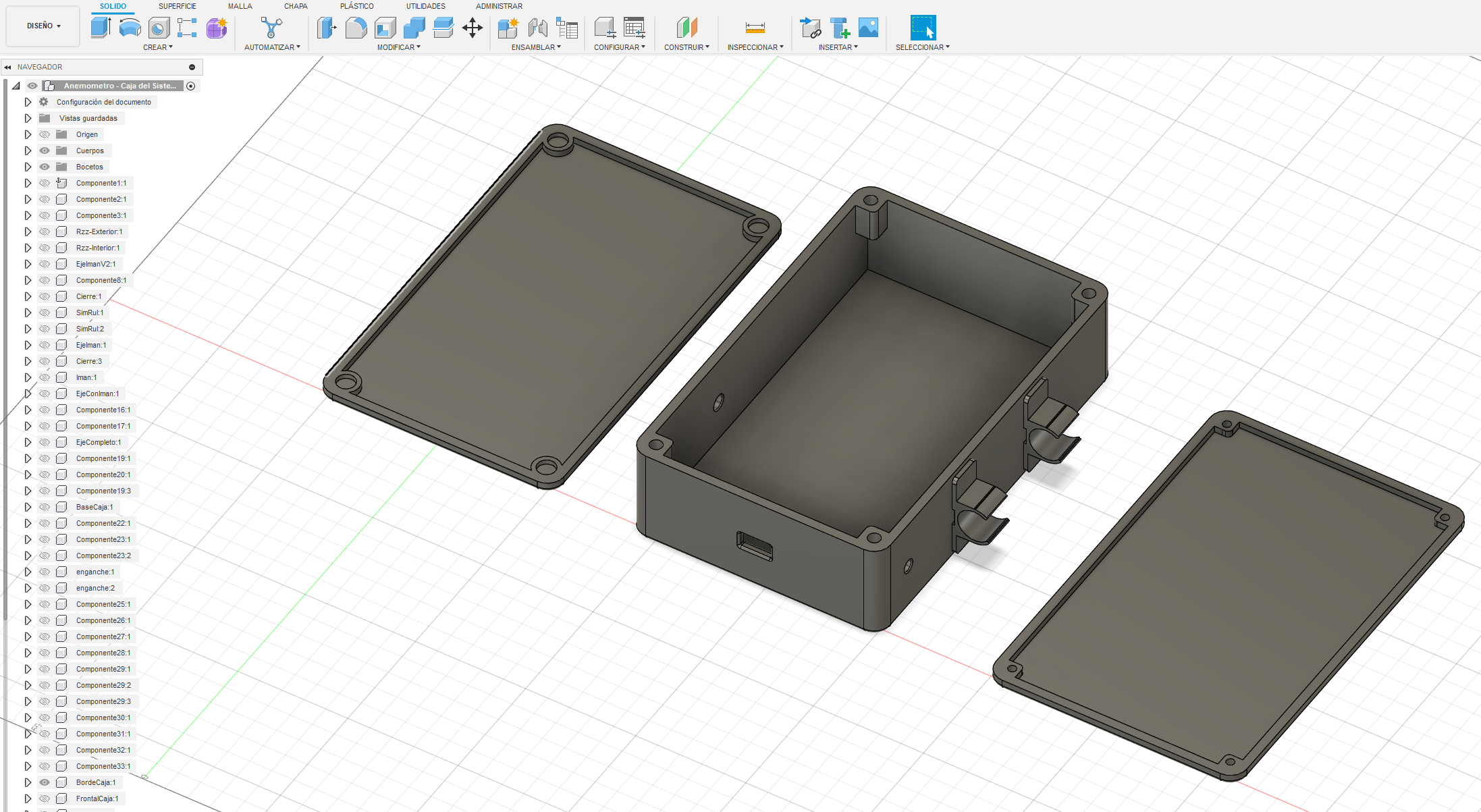This screenshot has width=1481, height=812.
Task: Click the Select tool icon
Action: pyautogui.click(x=923, y=28)
